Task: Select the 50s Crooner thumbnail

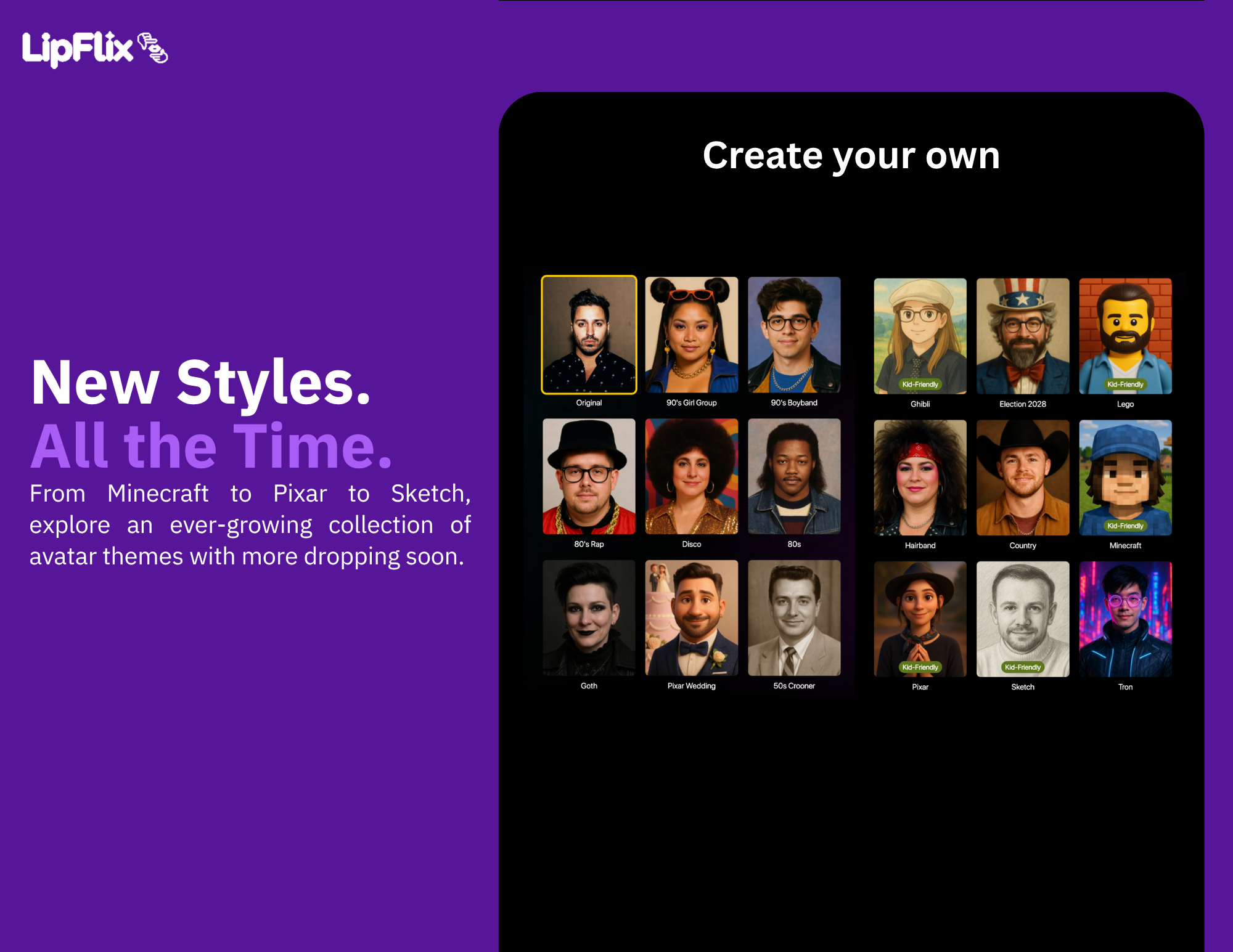Action: (x=794, y=618)
